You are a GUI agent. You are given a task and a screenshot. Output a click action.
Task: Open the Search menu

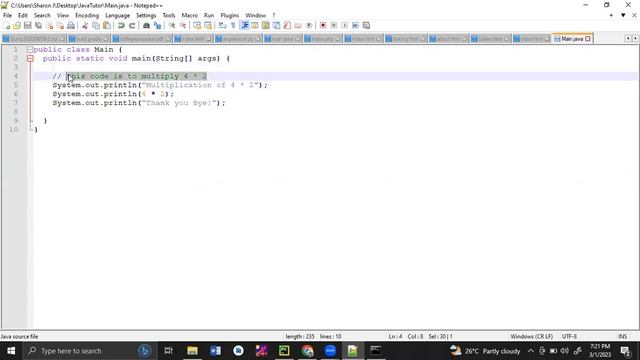click(42, 15)
